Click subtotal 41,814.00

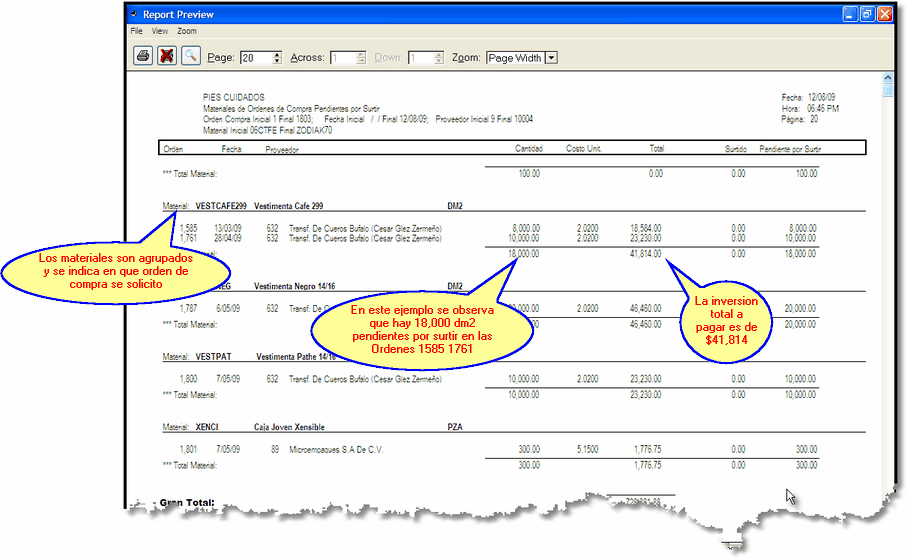pyautogui.click(x=646, y=254)
